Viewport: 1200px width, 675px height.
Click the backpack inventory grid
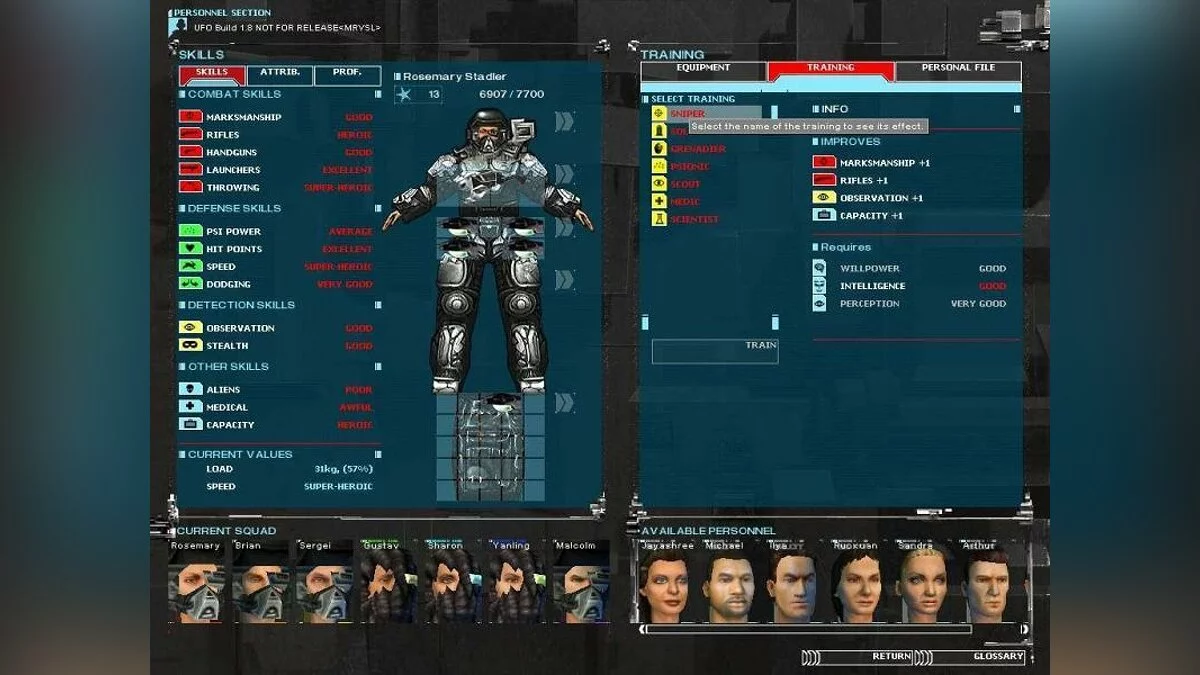click(491, 447)
